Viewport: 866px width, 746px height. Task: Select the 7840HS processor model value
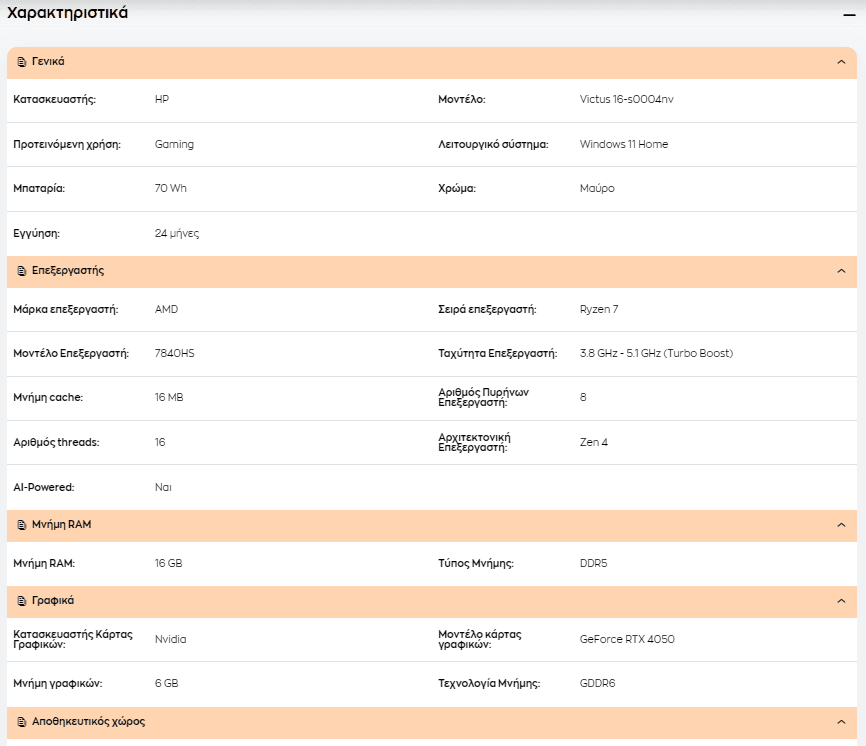pyautogui.click(x=175, y=353)
